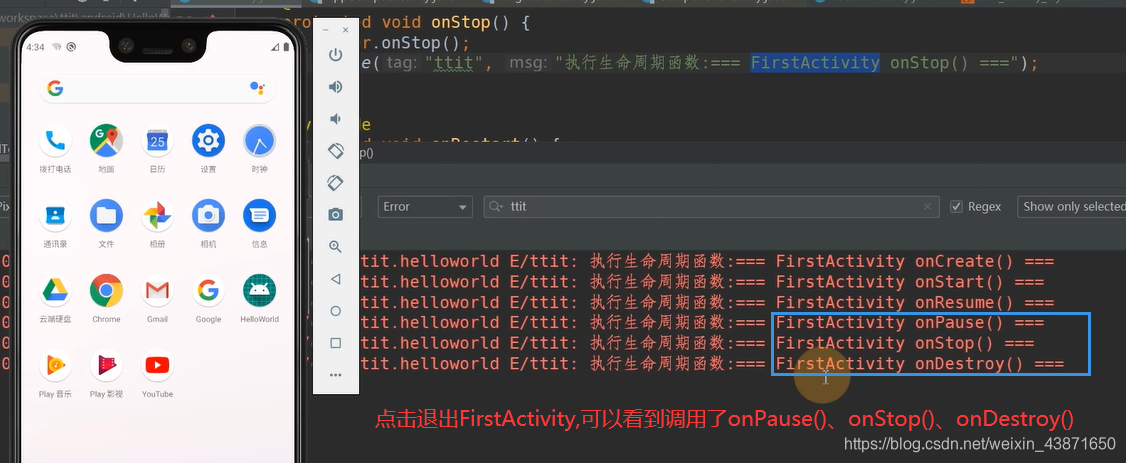Click the search magnifier icon in Logcat filter
Viewport: 1126px width, 463px height.
click(495, 207)
